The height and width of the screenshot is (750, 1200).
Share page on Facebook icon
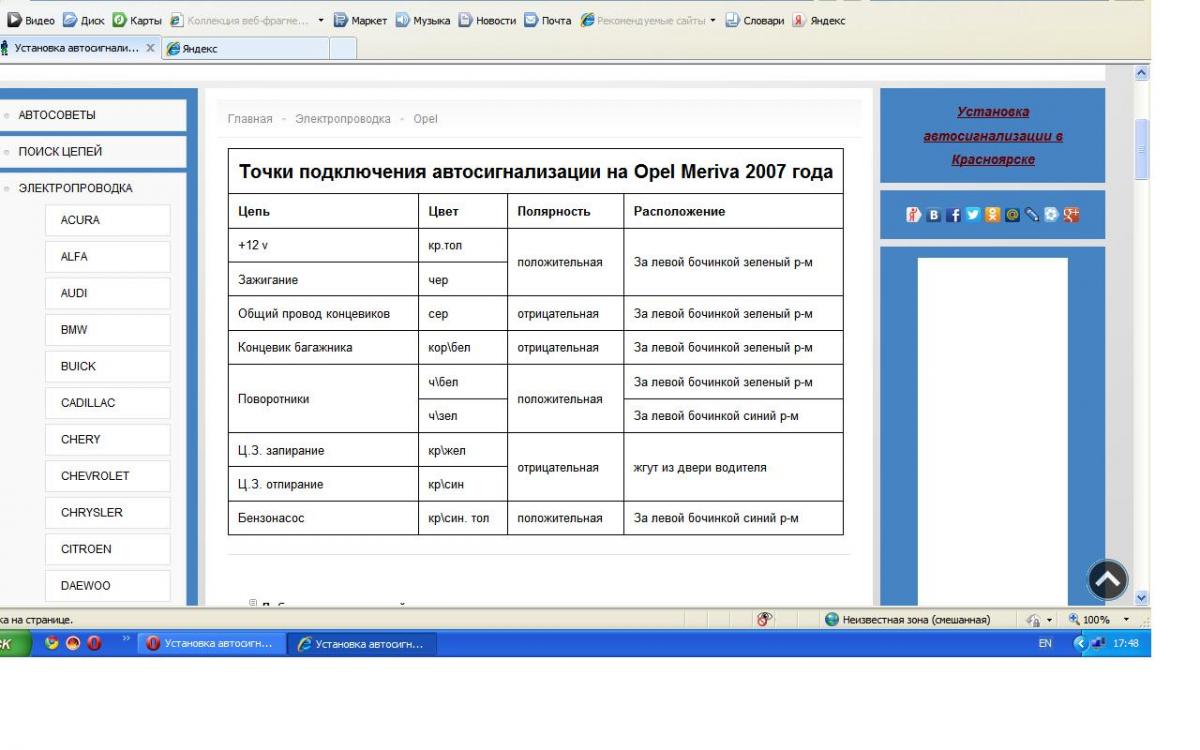click(x=953, y=214)
